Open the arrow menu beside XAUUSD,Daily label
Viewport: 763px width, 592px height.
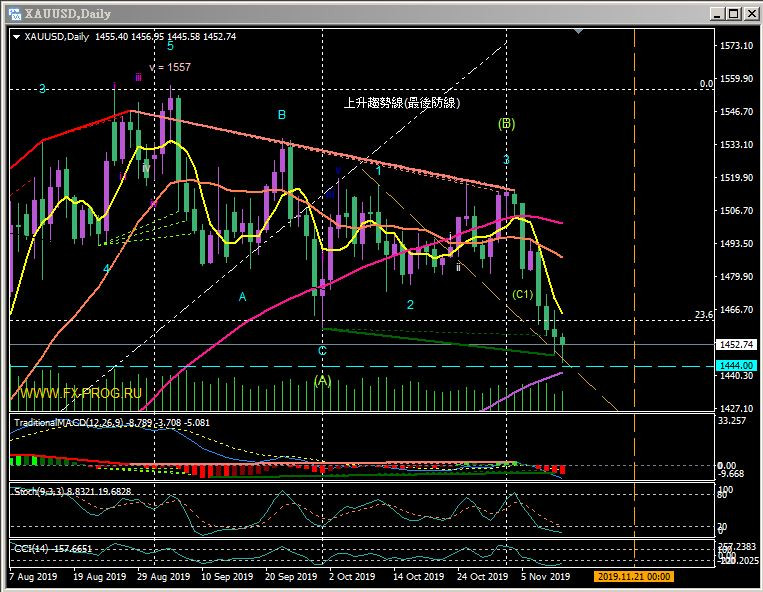pos(16,37)
